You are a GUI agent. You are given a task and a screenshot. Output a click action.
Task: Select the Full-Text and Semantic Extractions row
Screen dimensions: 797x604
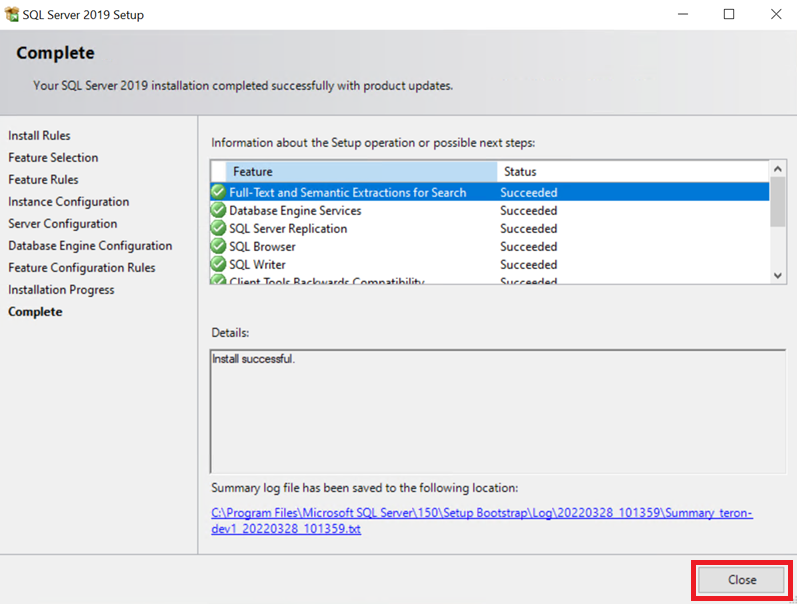[347, 193]
